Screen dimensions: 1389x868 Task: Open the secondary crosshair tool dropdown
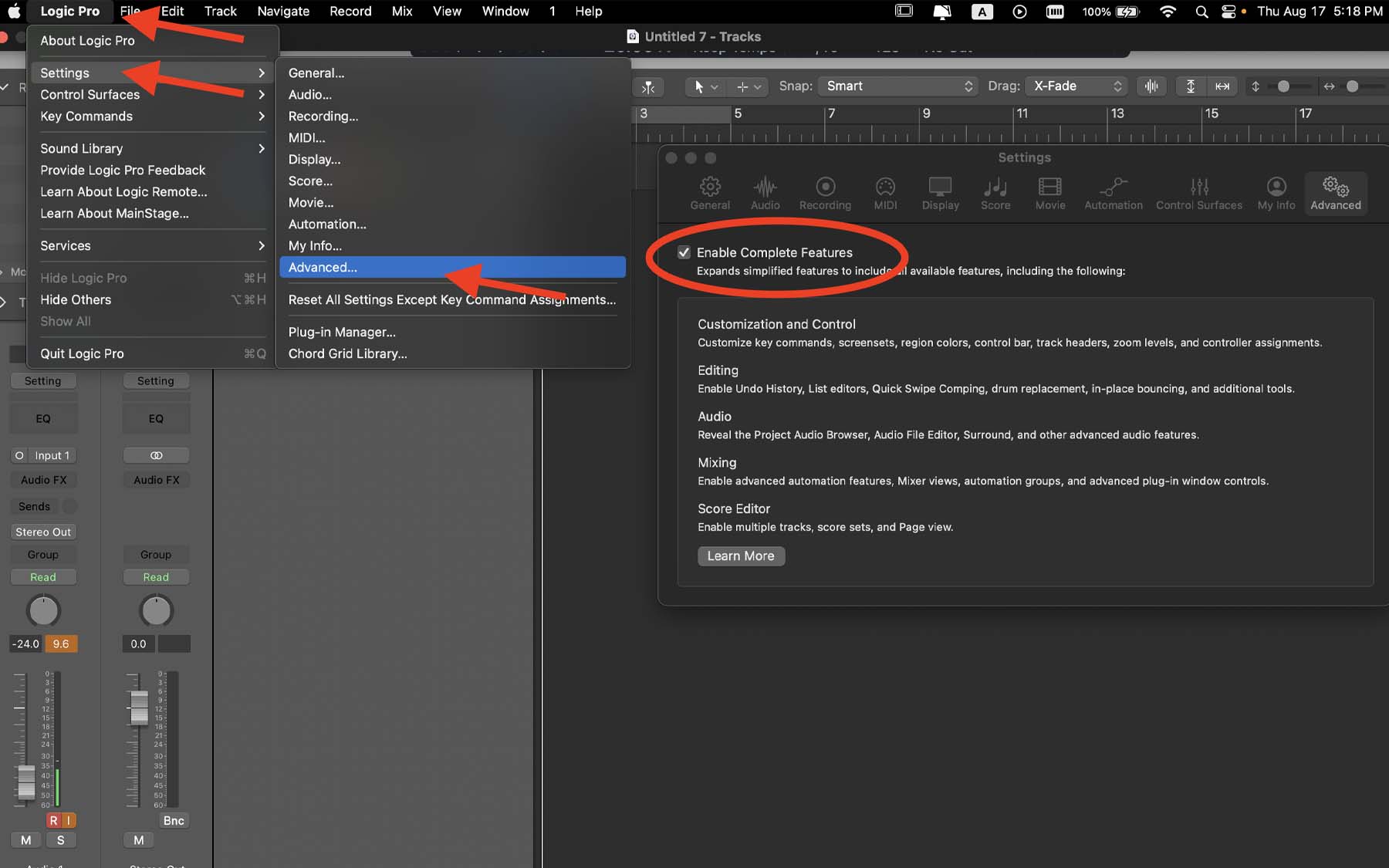pyautogui.click(x=749, y=86)
